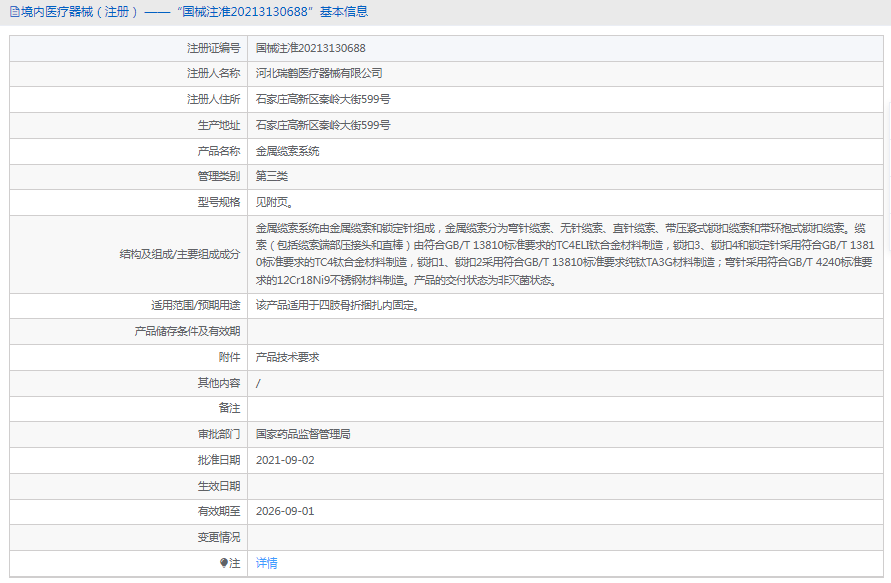Select attachment value 产品技术要求
This screenshot has width=891, height=583.
point(288,357)
